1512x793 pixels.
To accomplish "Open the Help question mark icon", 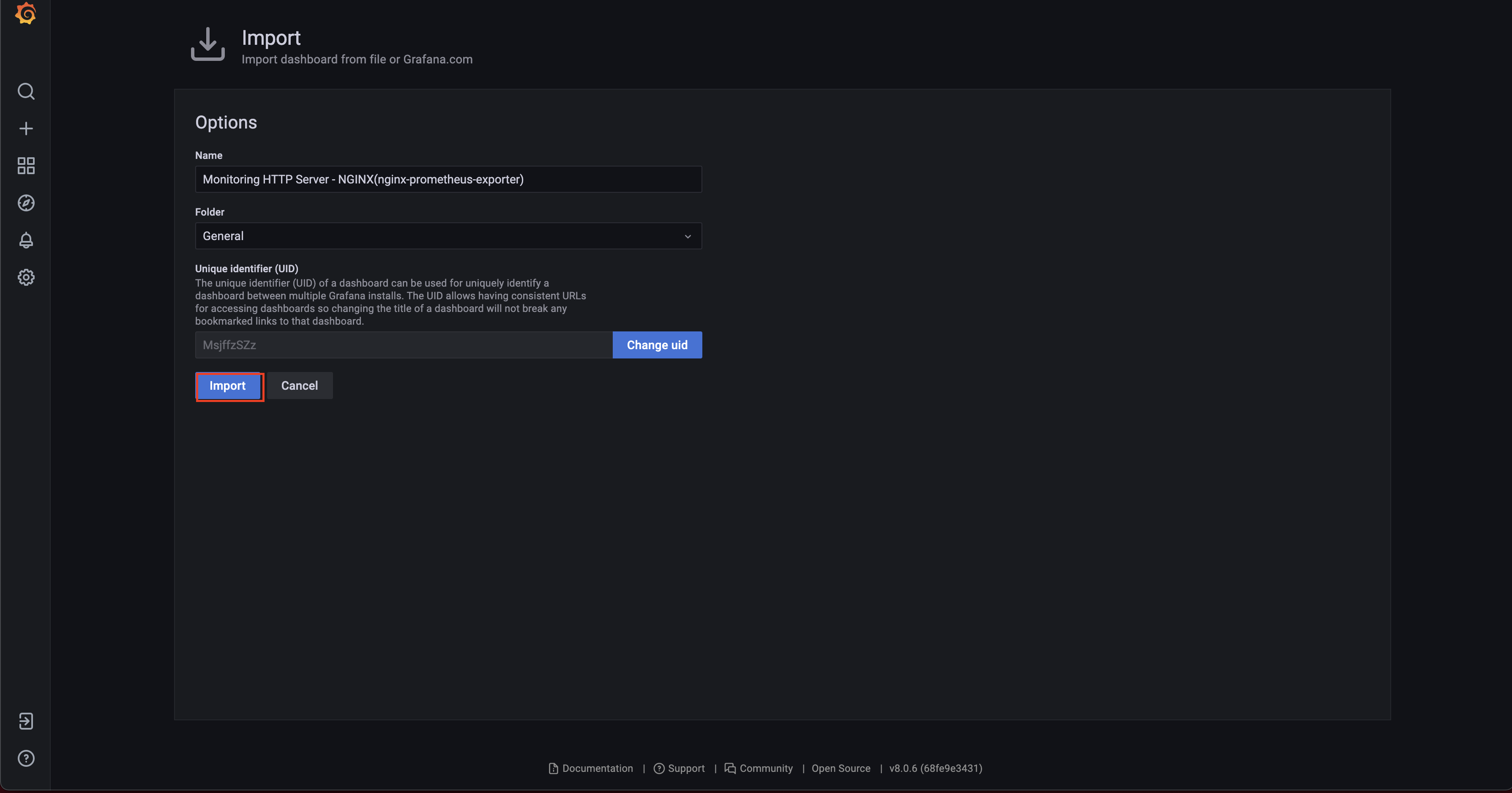I will point(26,758).
